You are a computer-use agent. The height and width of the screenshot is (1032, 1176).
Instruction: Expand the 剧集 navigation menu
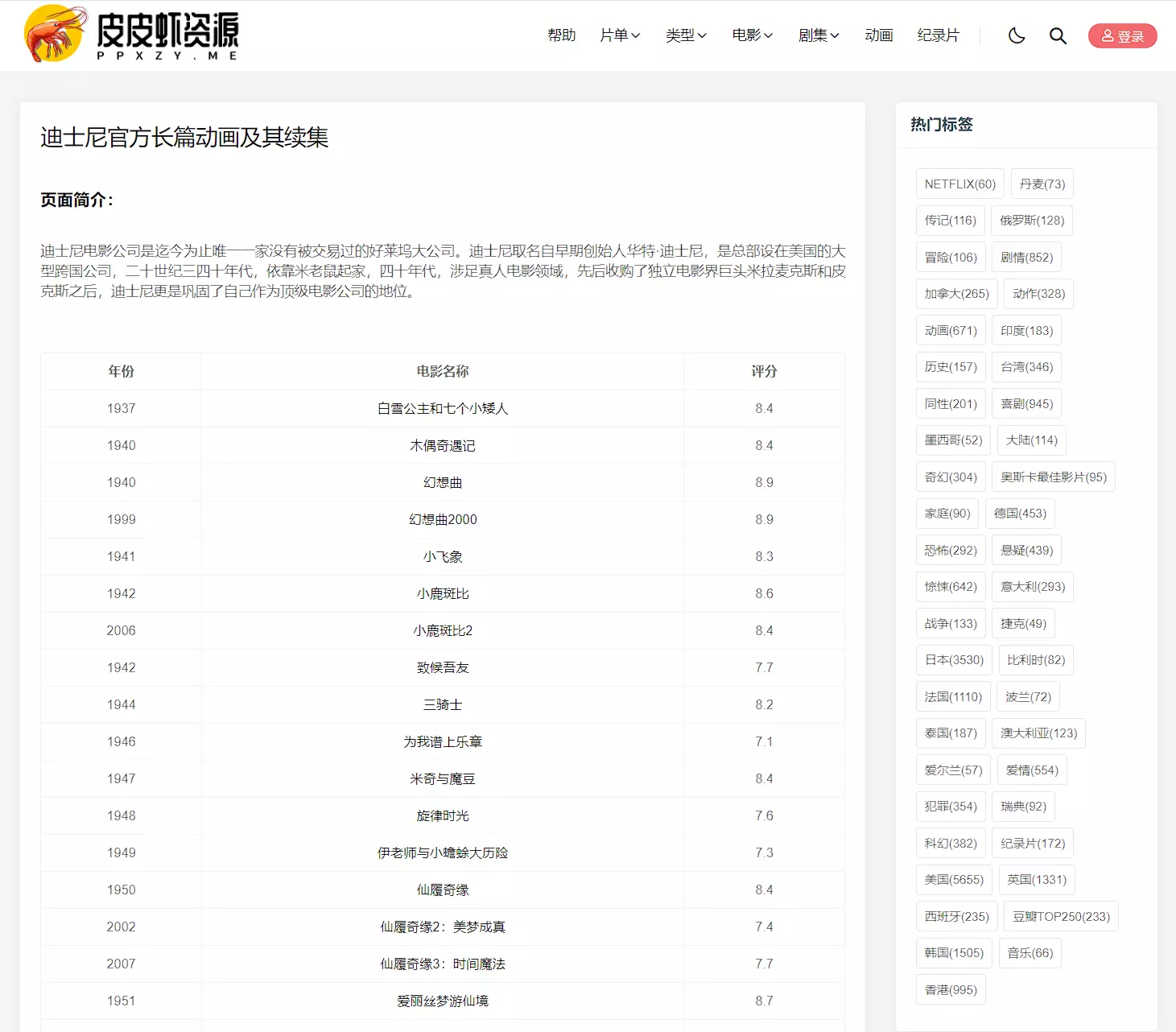819,35
